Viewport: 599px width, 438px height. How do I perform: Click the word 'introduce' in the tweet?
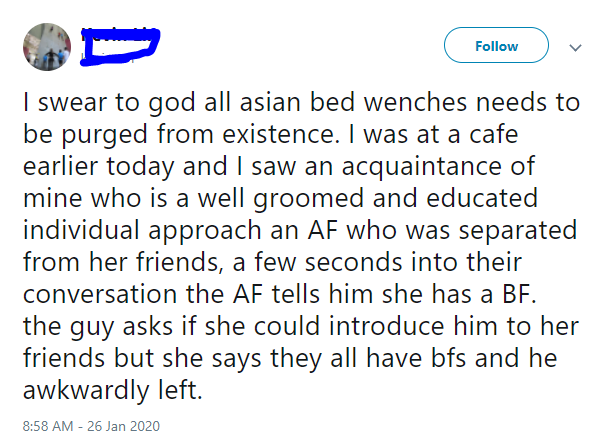[x=387, y=326]
